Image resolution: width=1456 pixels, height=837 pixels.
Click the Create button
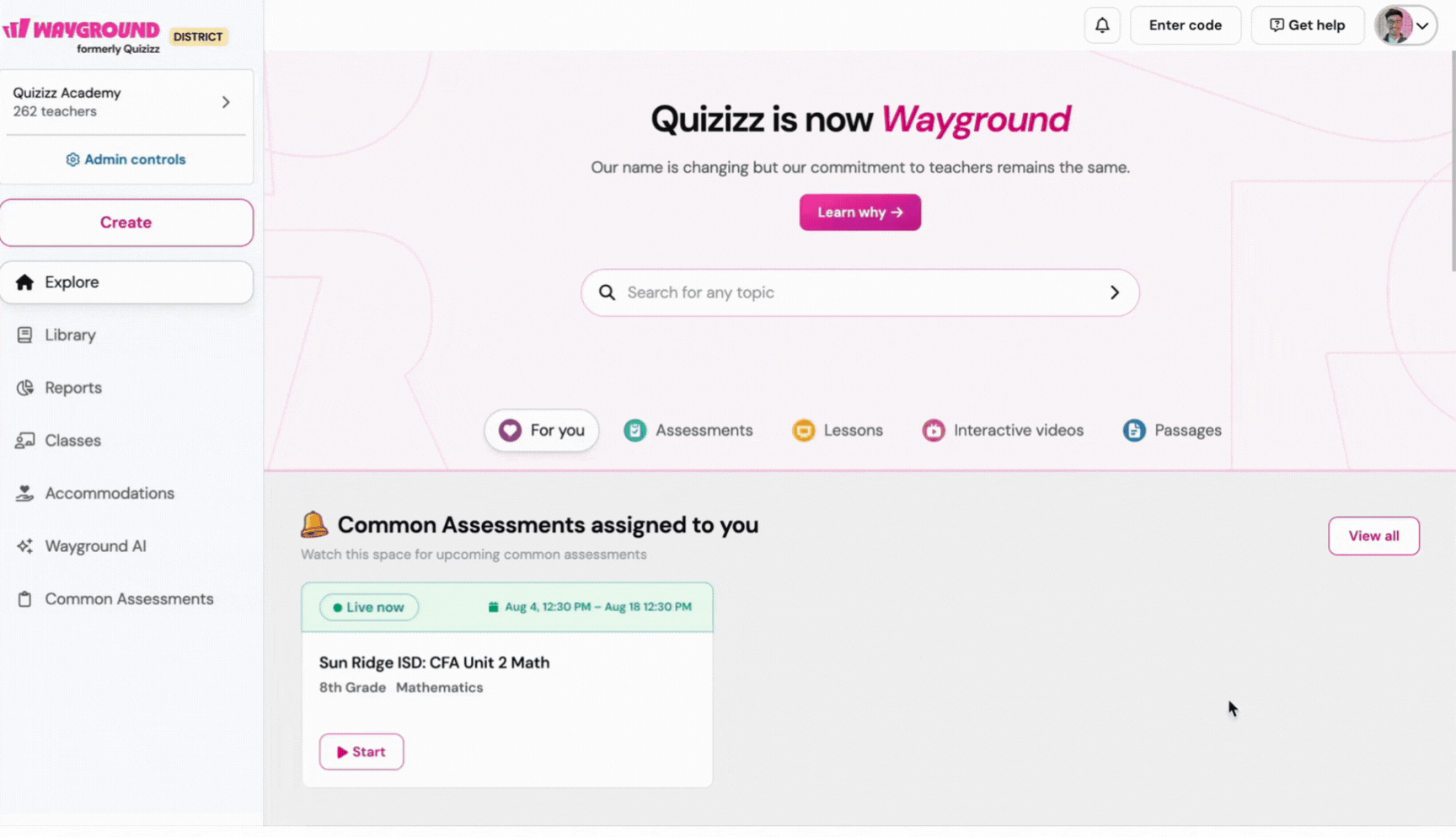click(x=126, y=223)
